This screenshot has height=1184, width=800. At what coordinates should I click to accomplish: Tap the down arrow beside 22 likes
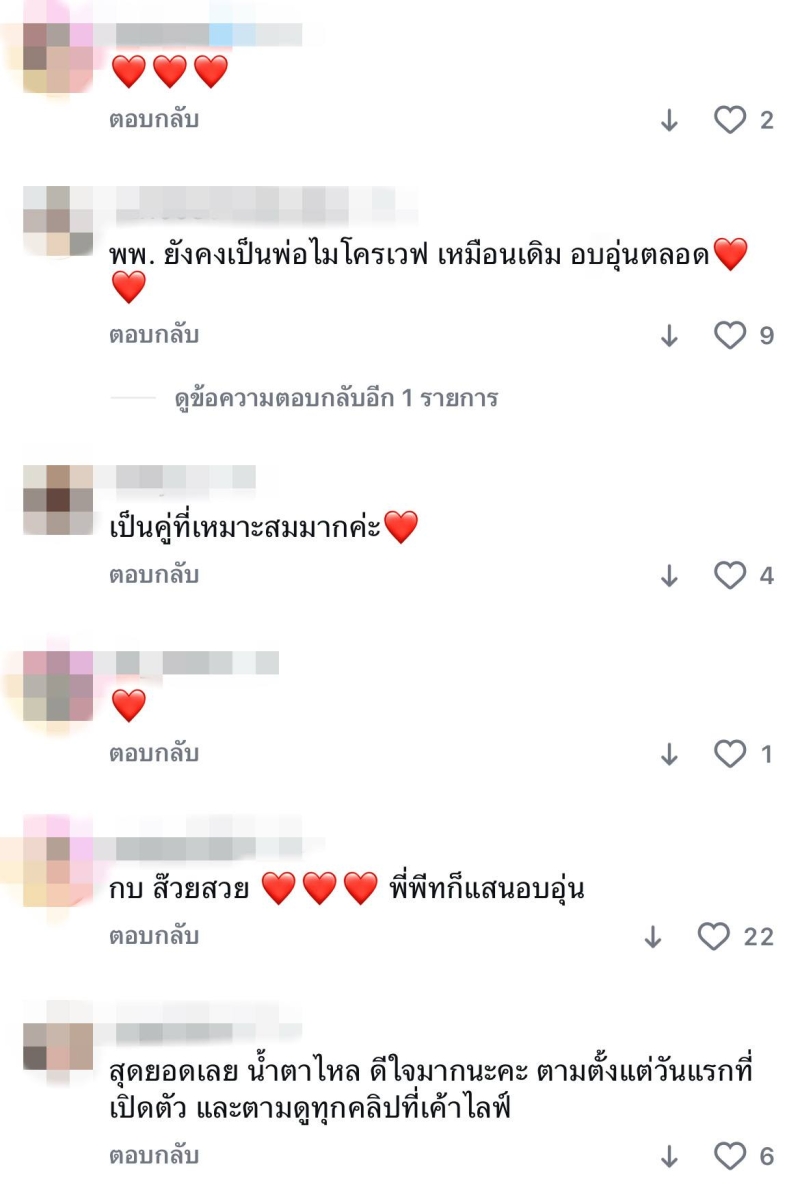653,937
